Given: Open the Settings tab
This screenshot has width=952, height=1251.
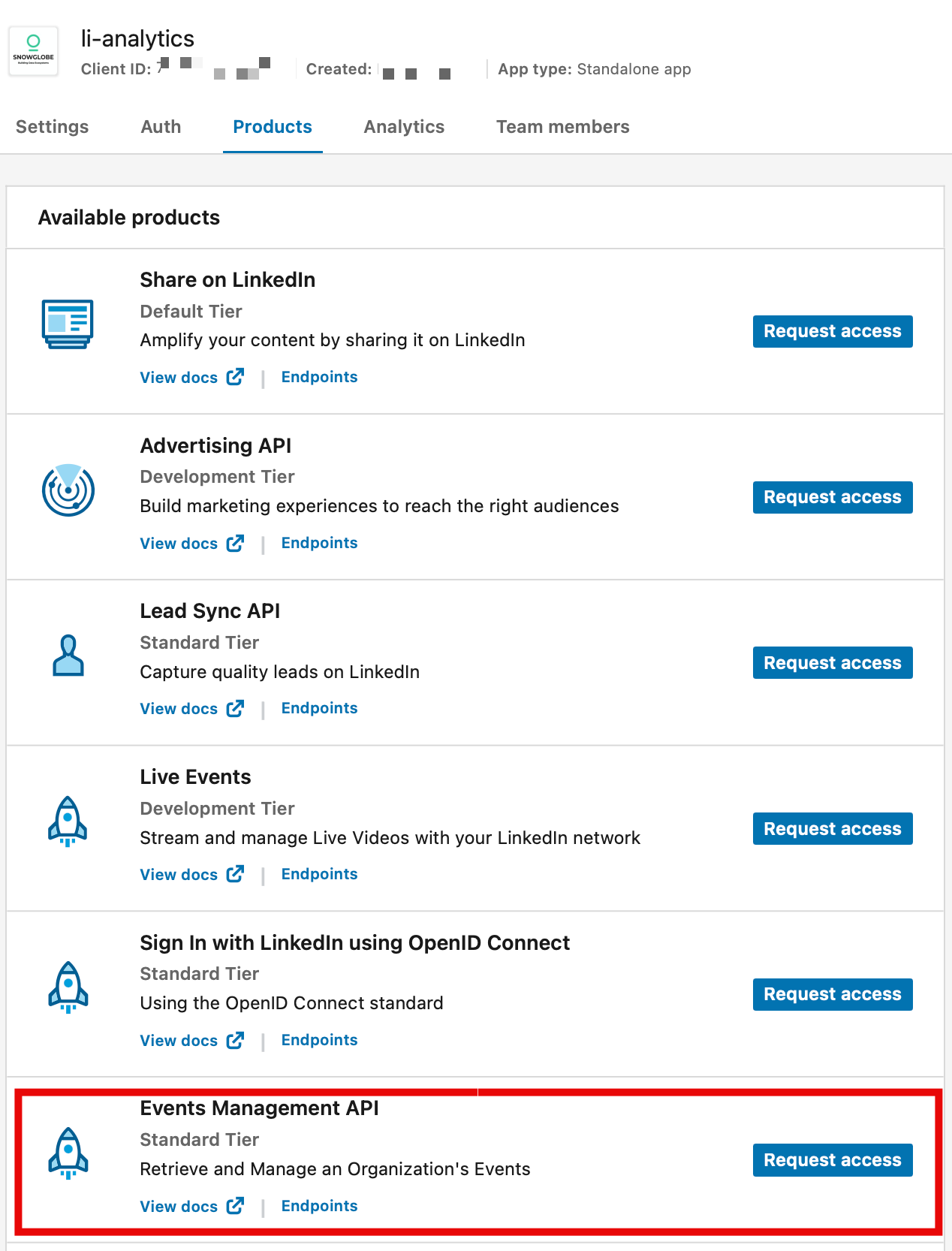Looking at the screenshot, I should pyautogui.click(x=52, y=127).
